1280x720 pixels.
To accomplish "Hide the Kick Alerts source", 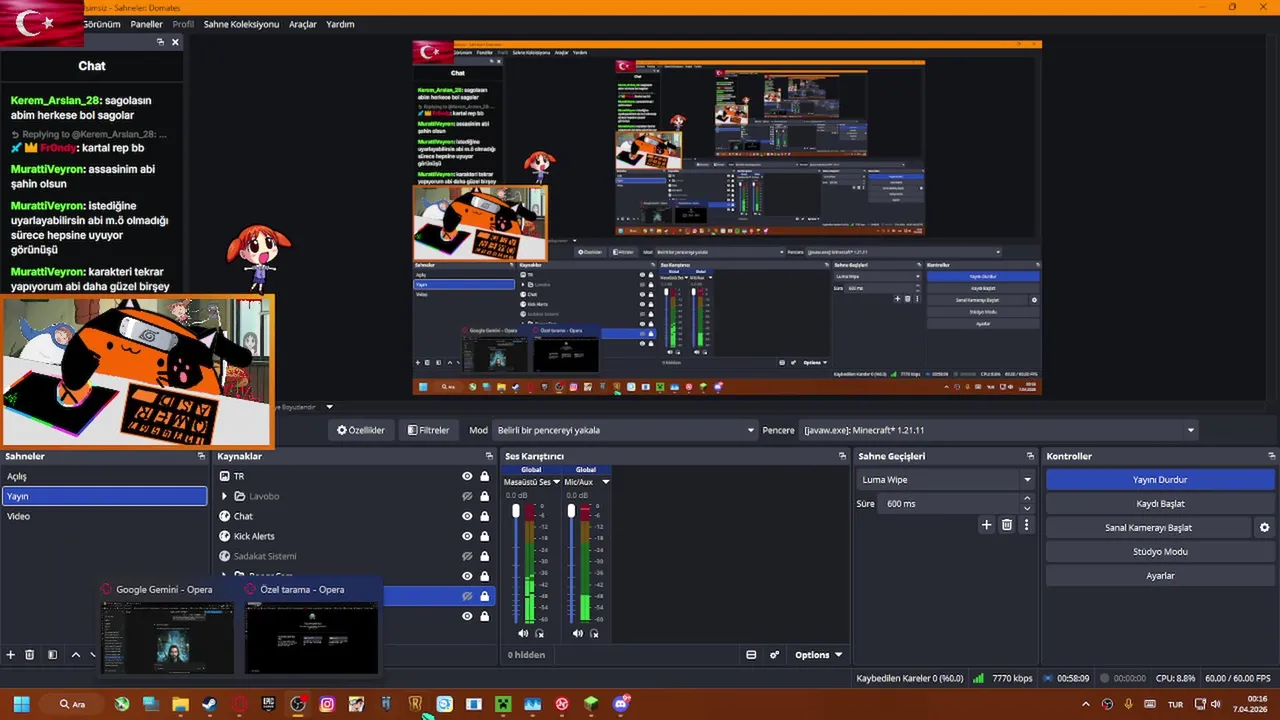I will tap(467, 537).
